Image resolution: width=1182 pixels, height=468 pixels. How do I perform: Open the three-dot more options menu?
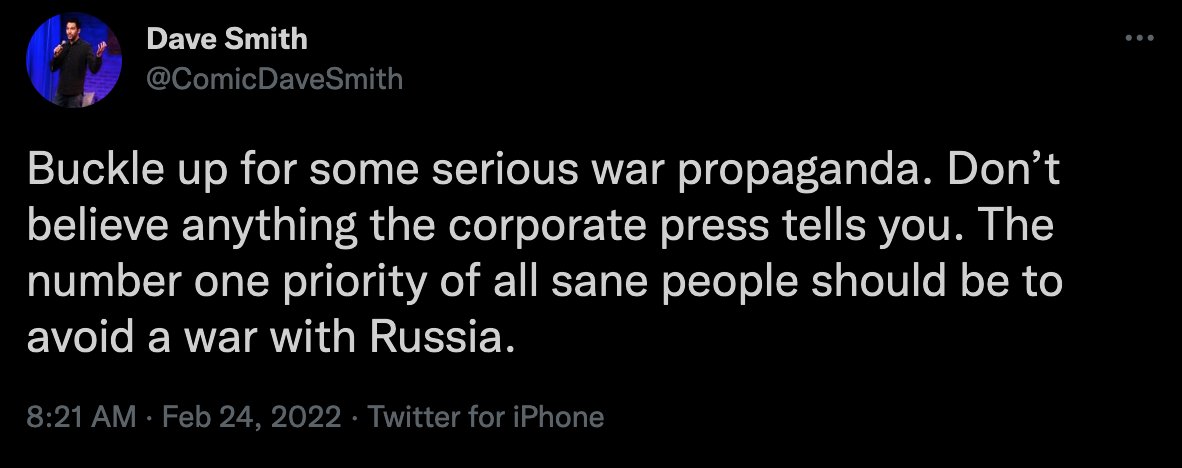click(x=1138, y=38)
